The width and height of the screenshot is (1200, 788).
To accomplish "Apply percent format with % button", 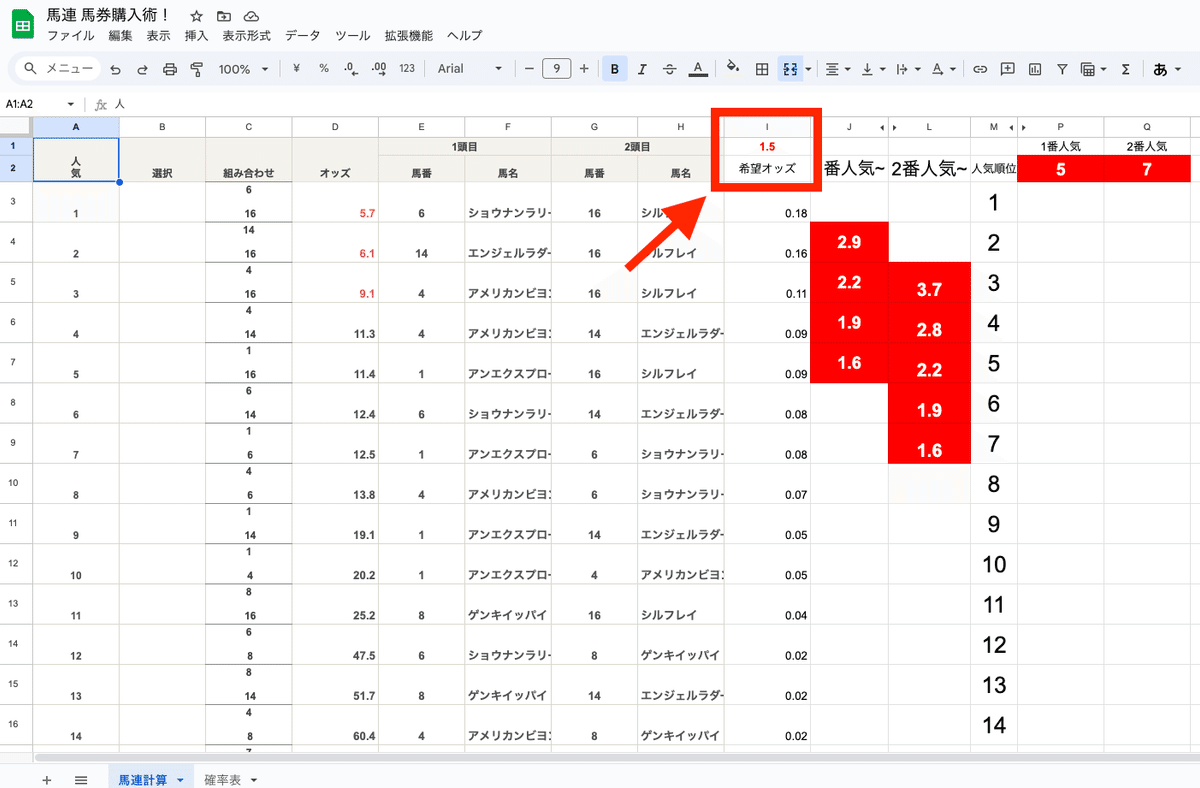I will pyautogui.click(x=324, y=69).
